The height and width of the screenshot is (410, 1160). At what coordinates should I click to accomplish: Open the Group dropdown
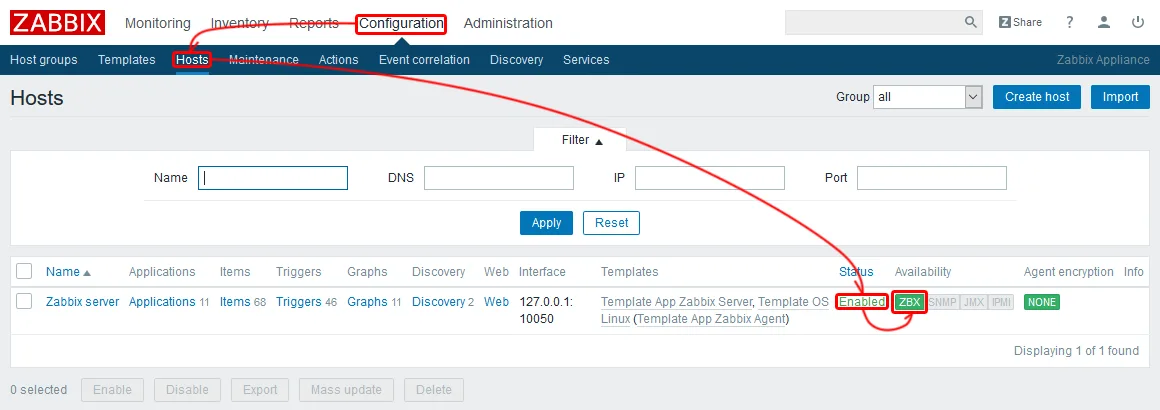click(x=928, y=97)
